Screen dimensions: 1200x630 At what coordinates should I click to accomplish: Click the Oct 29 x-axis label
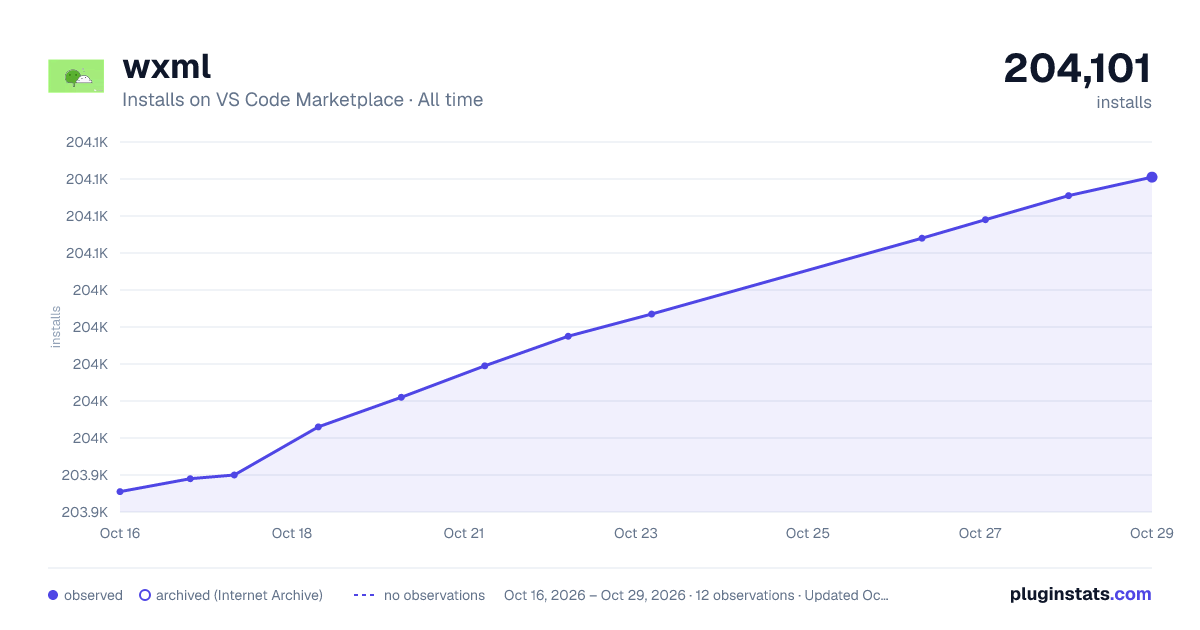tap(1151, 533)
